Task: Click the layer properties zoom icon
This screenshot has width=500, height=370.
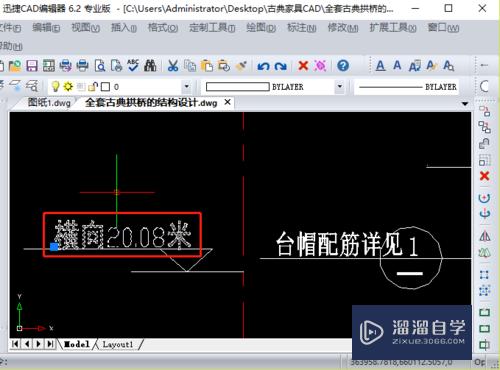Action: [32, 87]
